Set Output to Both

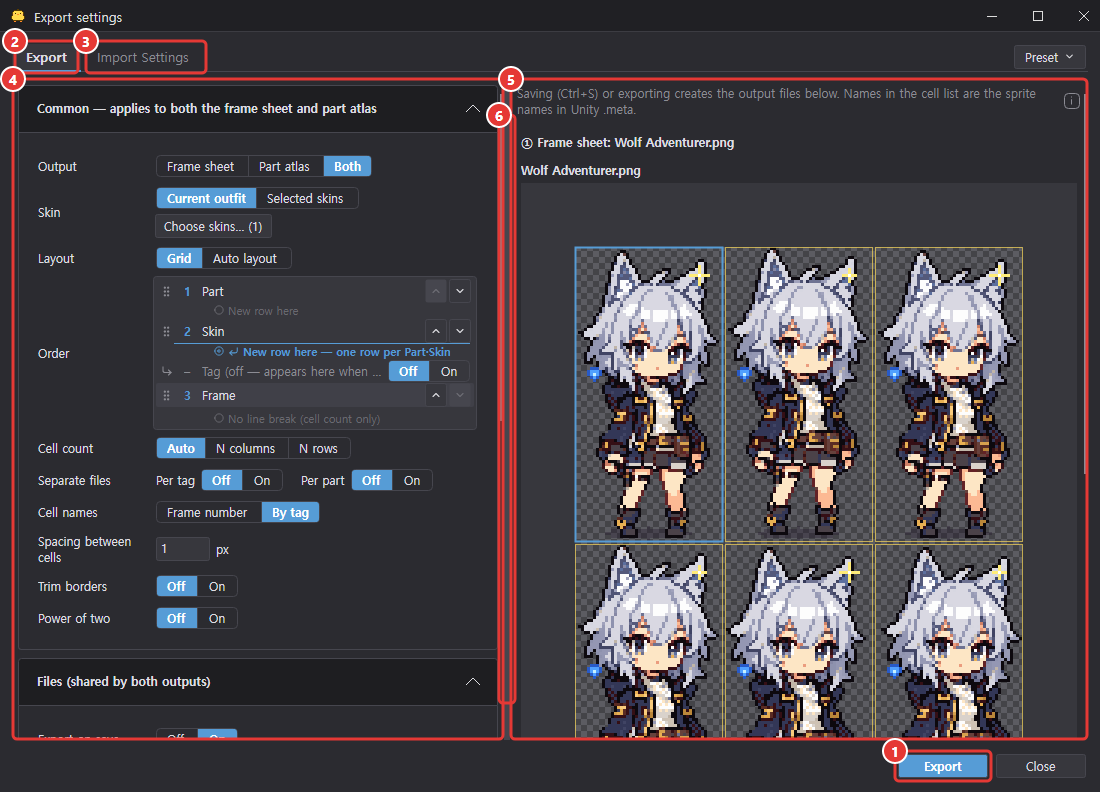(347, 166)
